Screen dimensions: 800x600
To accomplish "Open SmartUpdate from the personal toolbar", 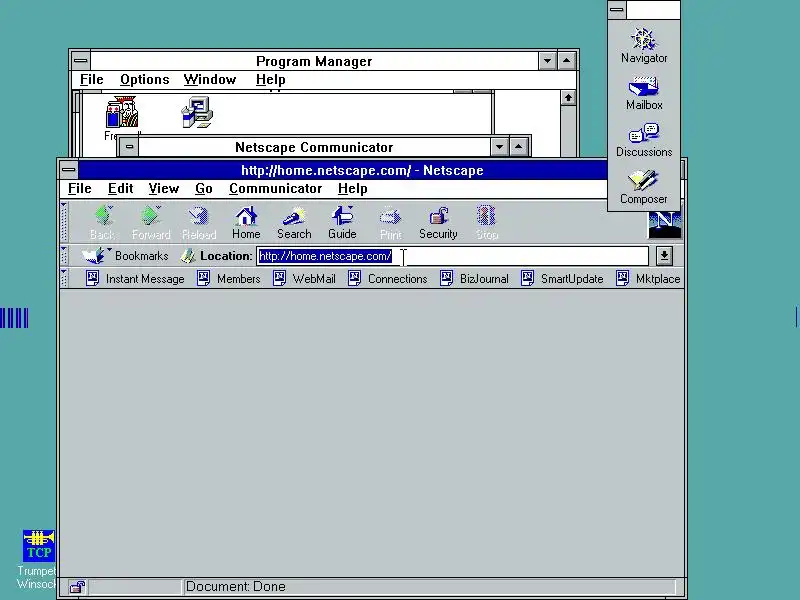I will coord(562,279).
